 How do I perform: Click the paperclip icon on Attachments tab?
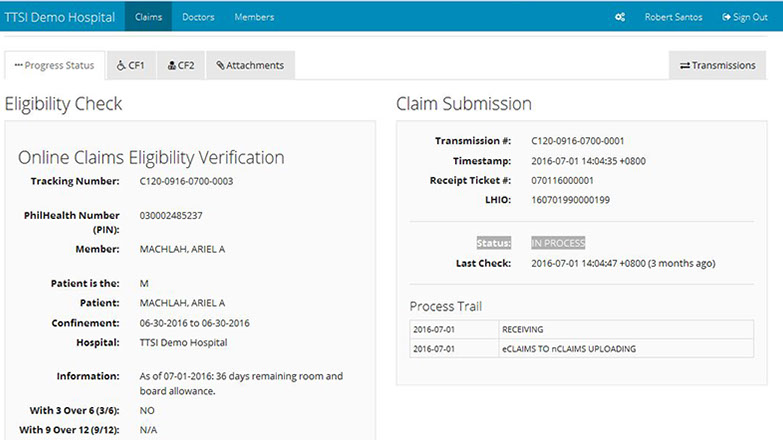click(x=220, y=66)
